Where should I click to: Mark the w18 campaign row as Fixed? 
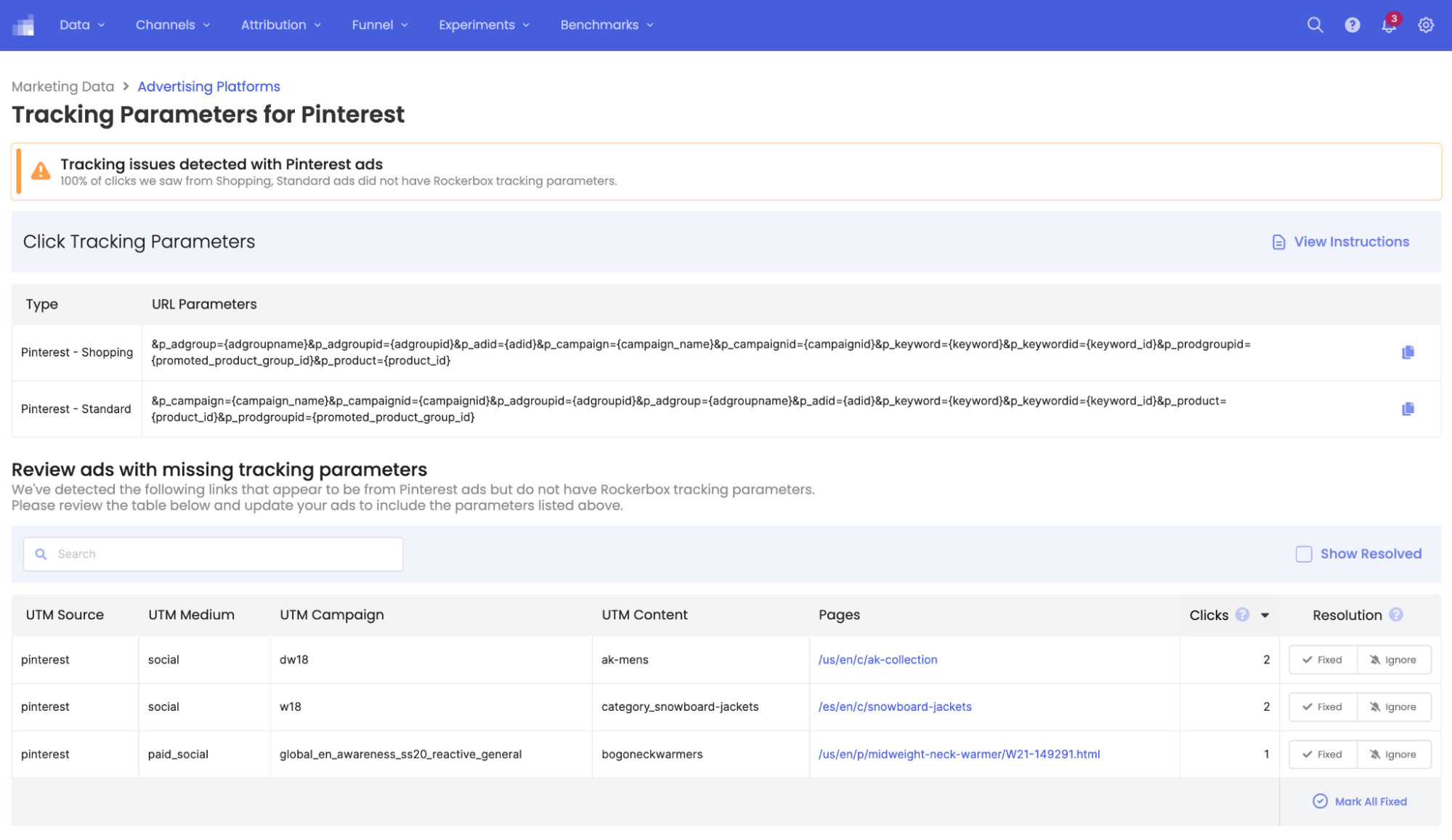[1323, 707]
